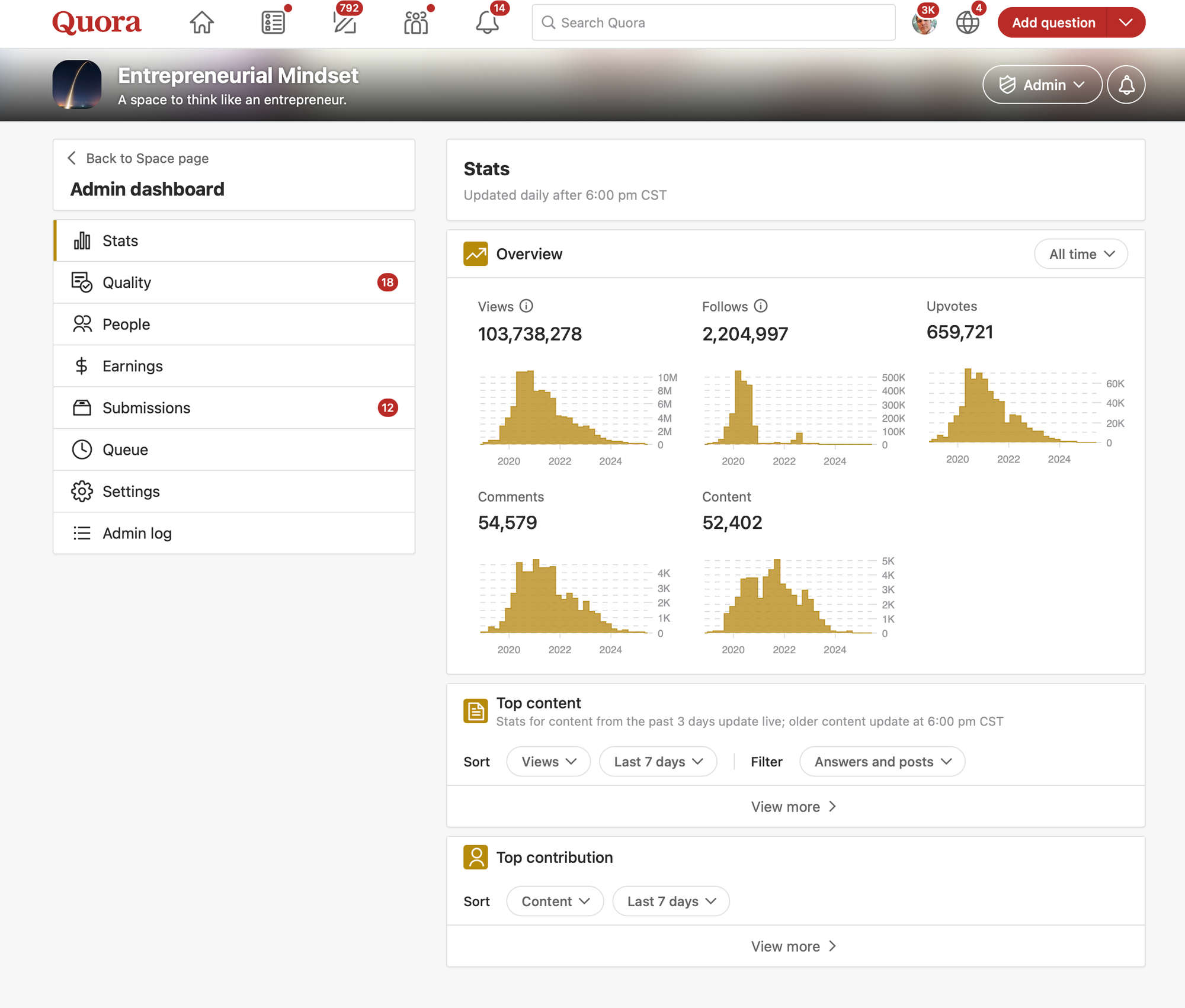Focus the Search Quora field
This screenshot has height=1008, width=1185.
pyautogui.click(x=713, y=23)
